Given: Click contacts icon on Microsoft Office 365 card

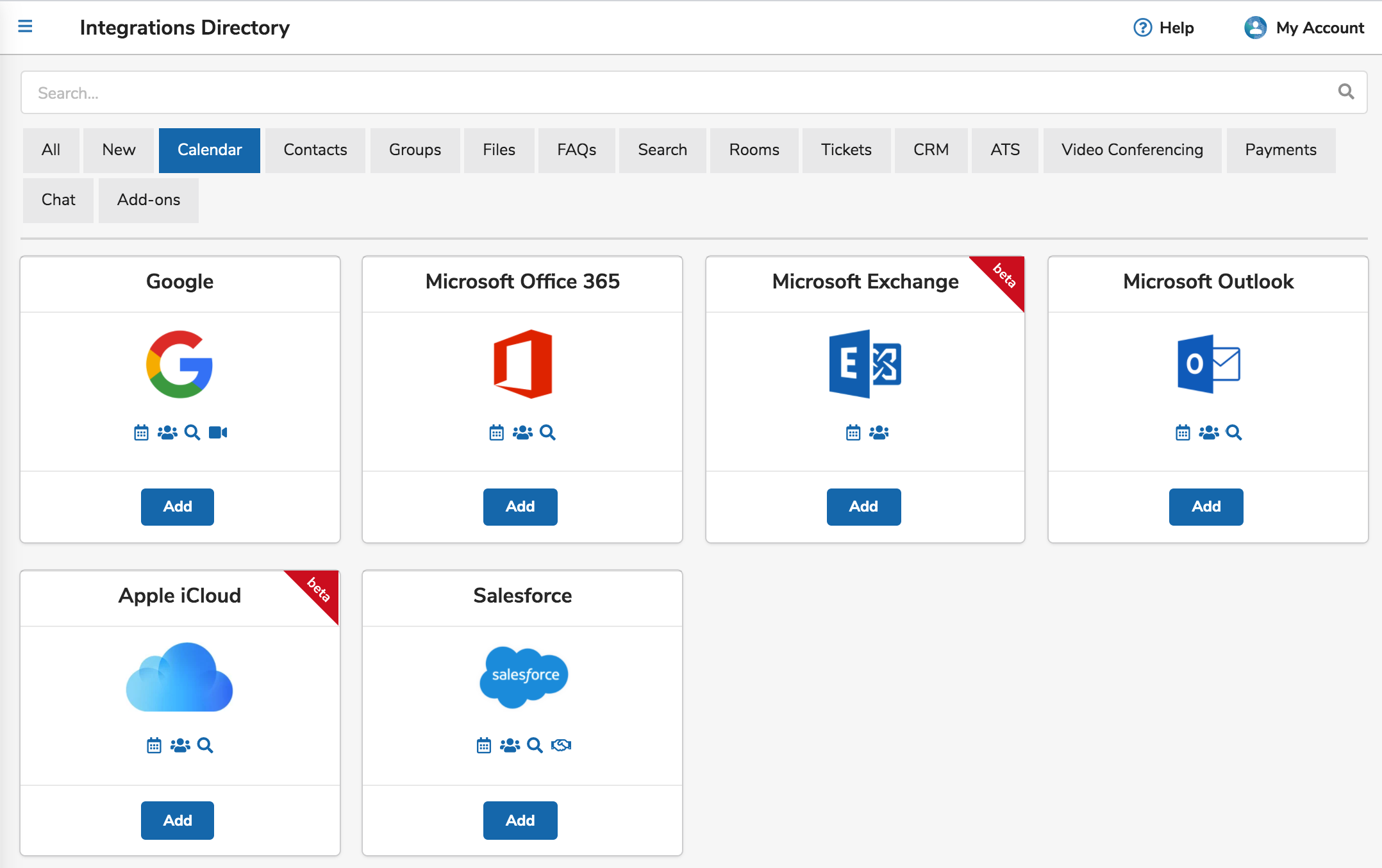Looking at the screenshot, I should coord(522,433).
